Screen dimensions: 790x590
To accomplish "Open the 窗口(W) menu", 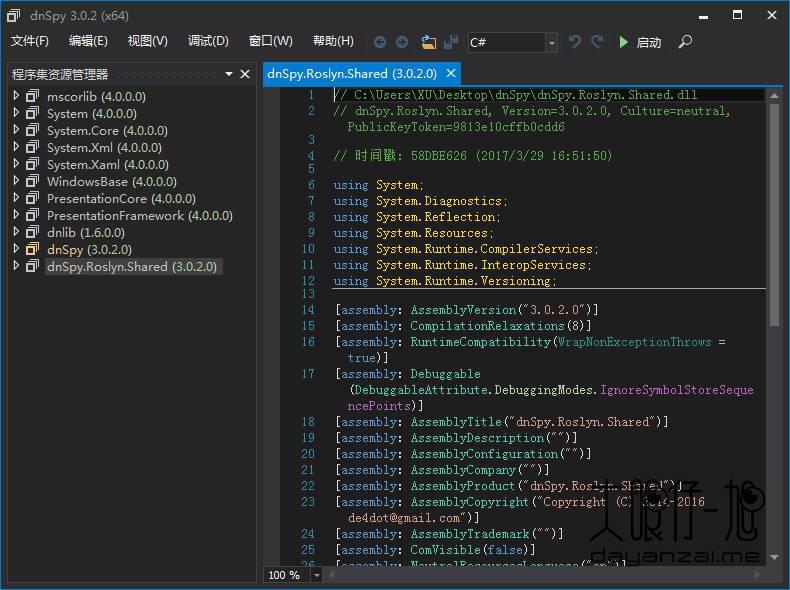I will coord(271,41).
